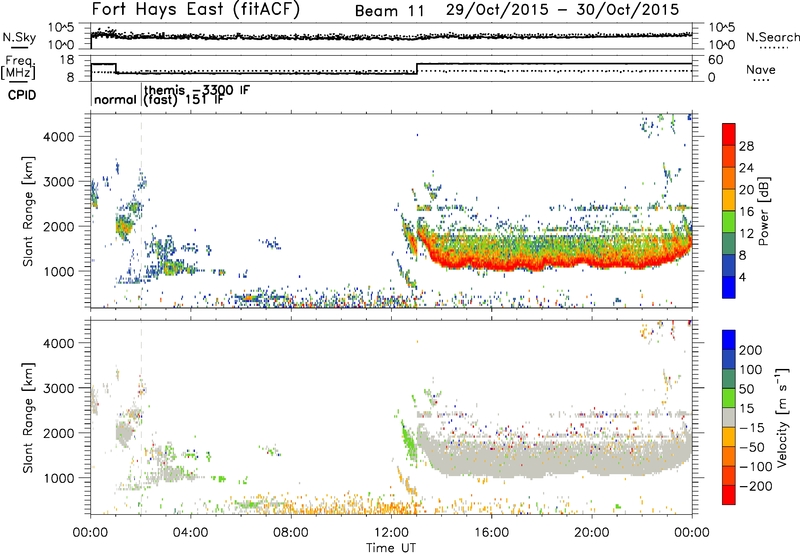Click the '16' tick on Power scale

tap(746, 211)
